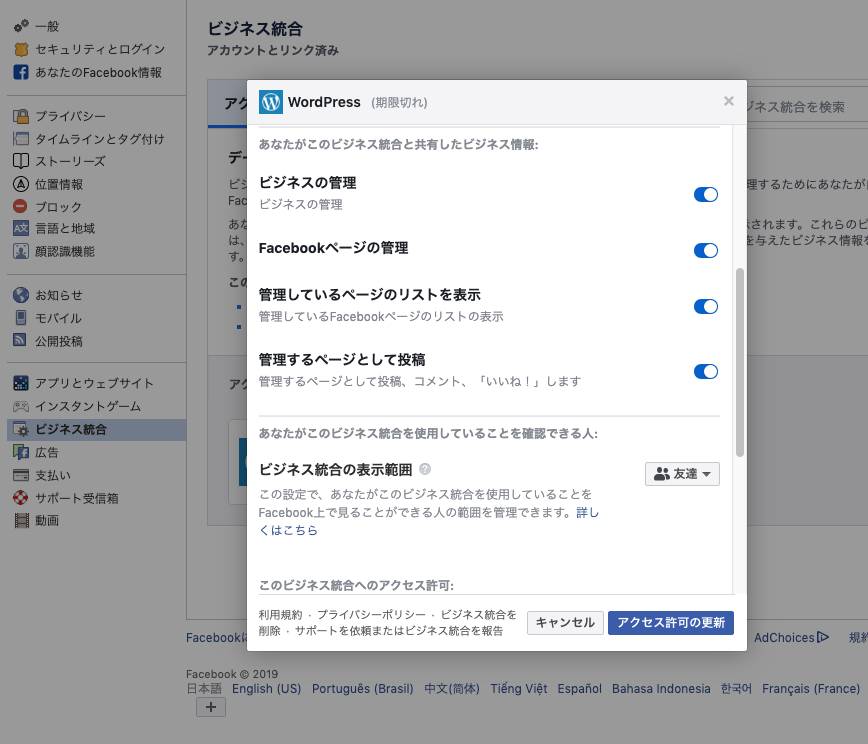
Task: Click the 動画 film icon
Action: [22, 520]
